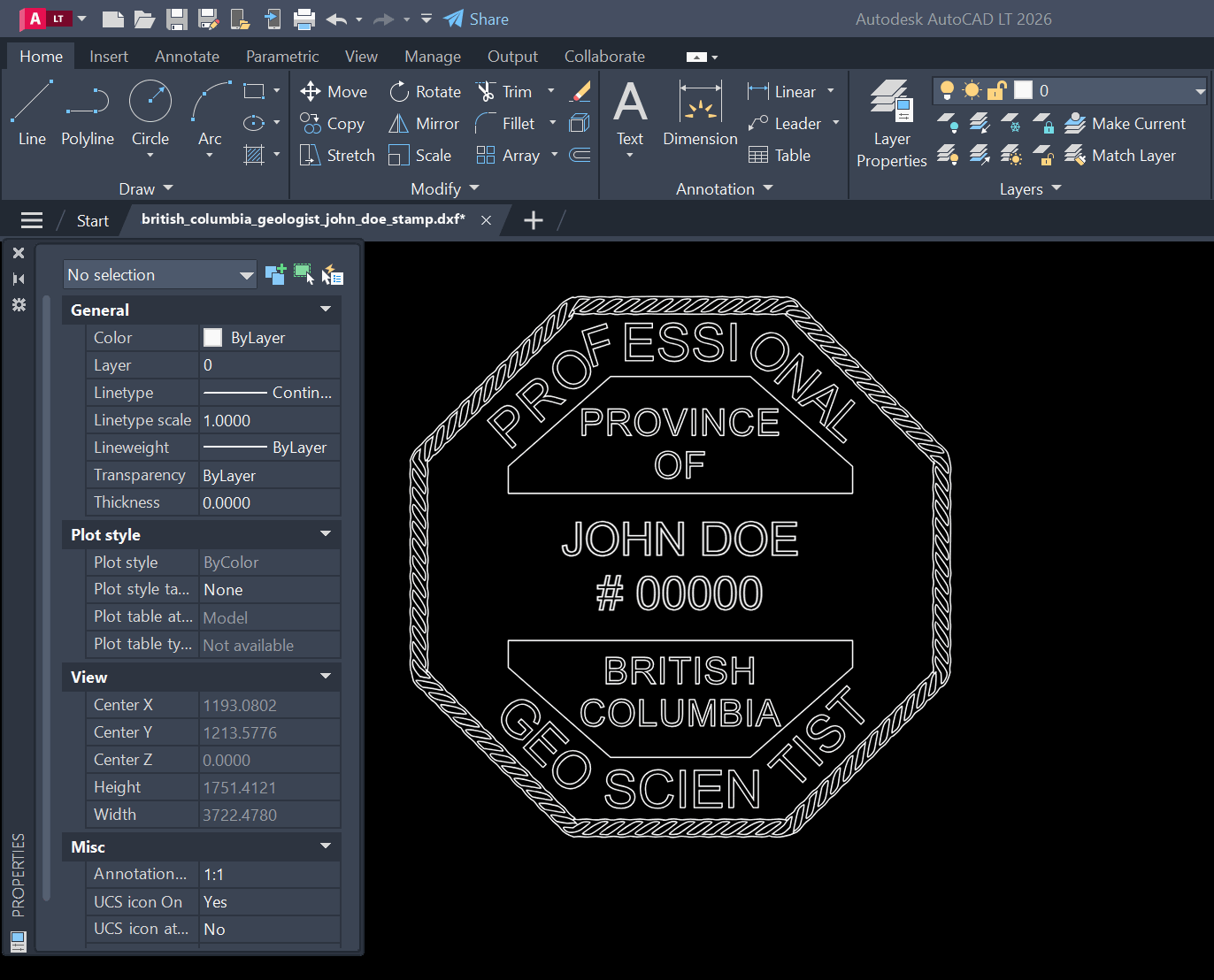The image size is (1214, 980).
Task: Open the Parametric ribbon tab
Action: click(282, 56)
